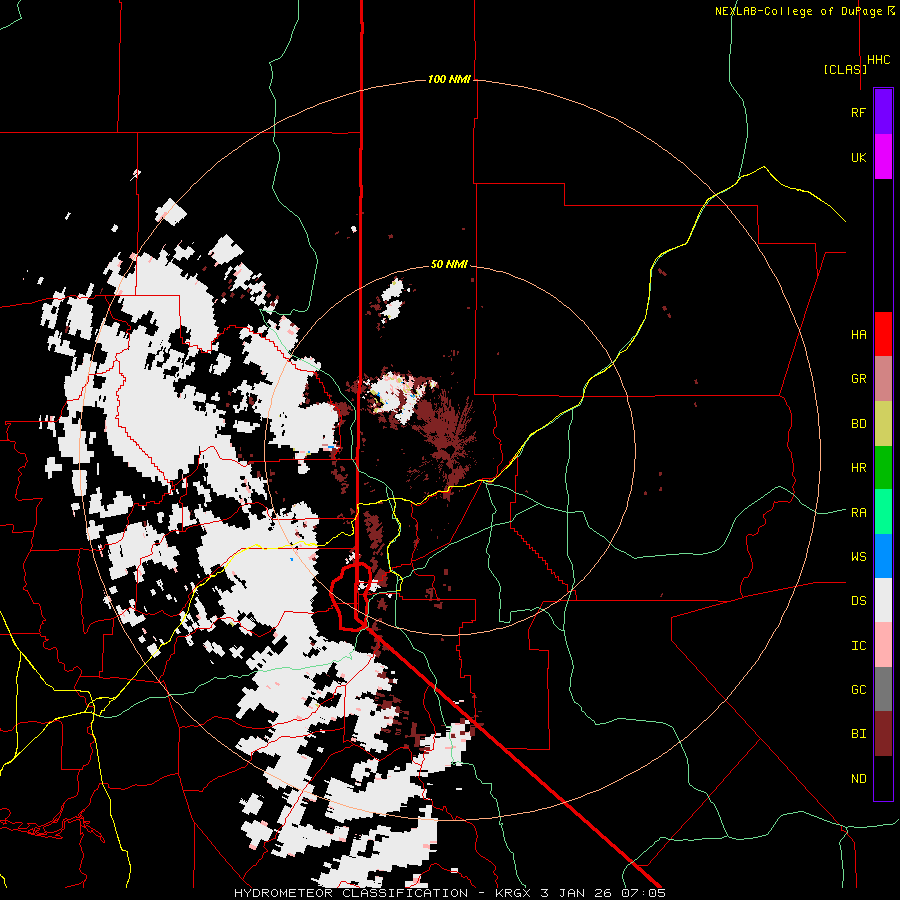Click the GC gray legend swatch
900x900 pixels.
[883, 689]
